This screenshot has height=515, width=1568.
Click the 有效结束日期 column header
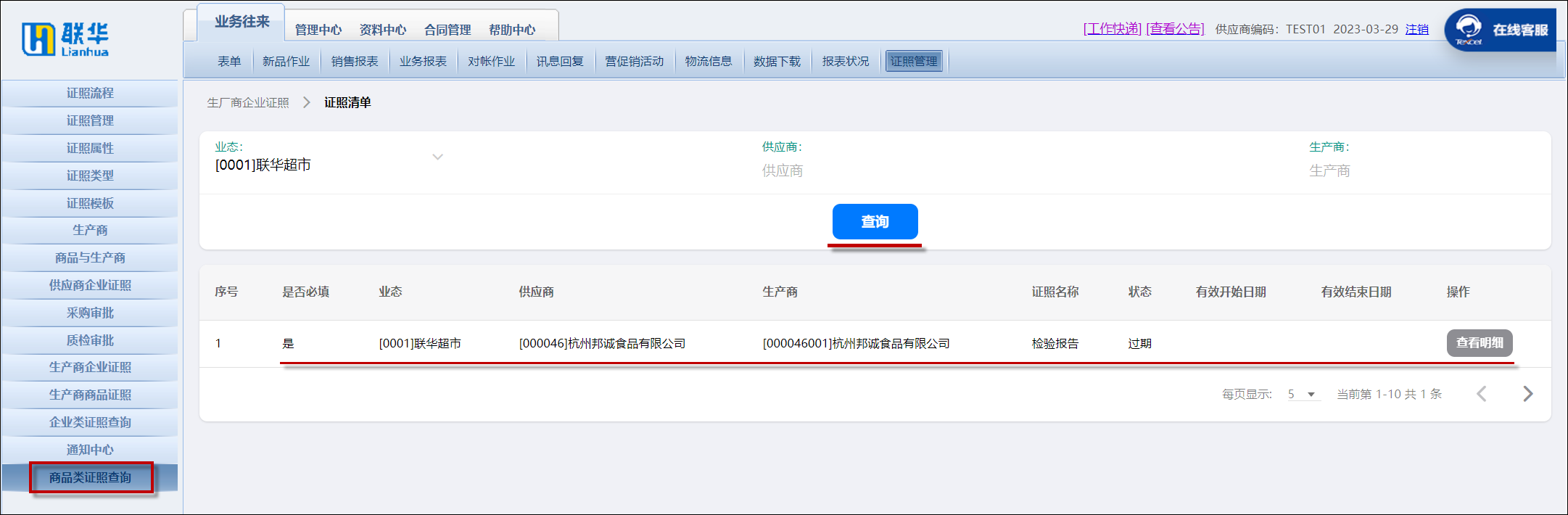pos(1356,292)
